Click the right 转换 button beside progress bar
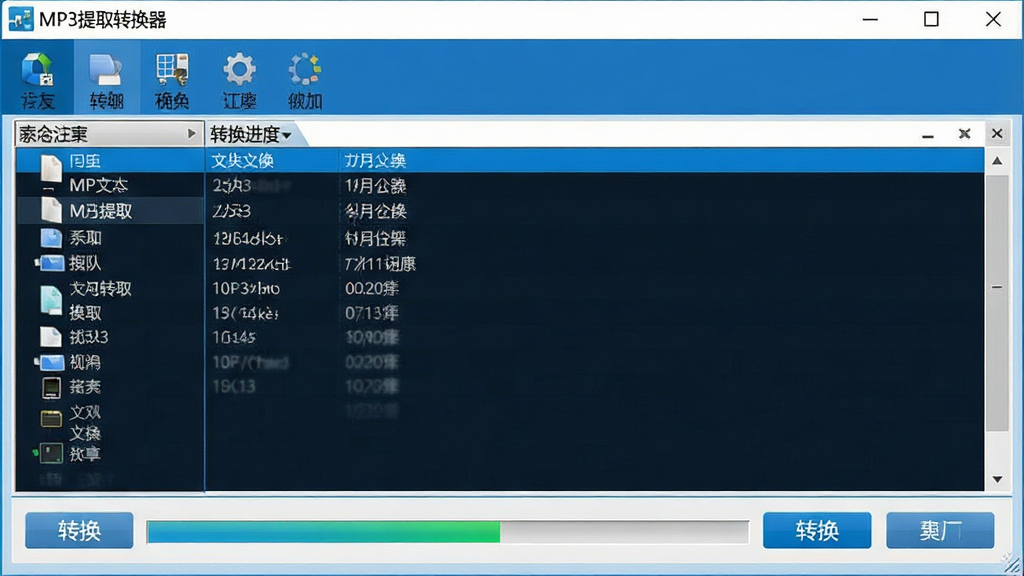 pyautogui.click(x=816, y=530)
